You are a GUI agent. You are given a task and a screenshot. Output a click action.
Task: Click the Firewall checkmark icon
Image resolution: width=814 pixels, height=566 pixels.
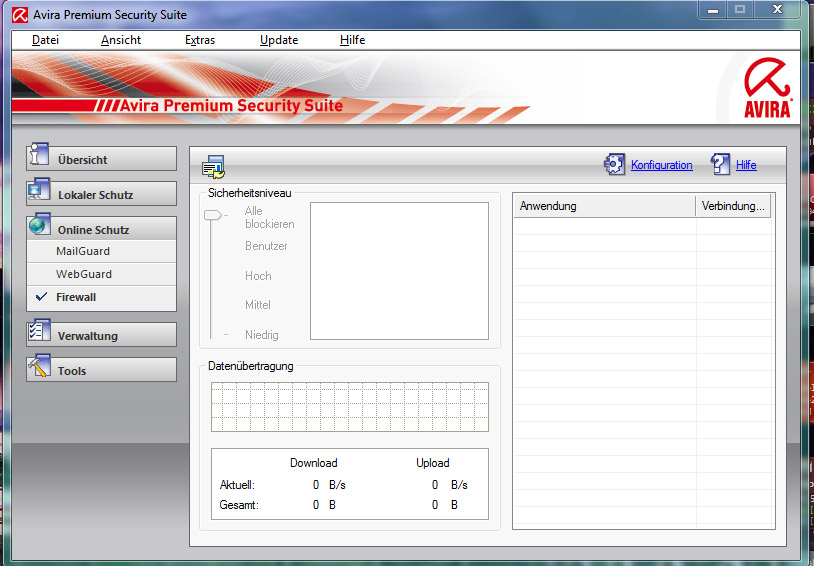[42, 297]
